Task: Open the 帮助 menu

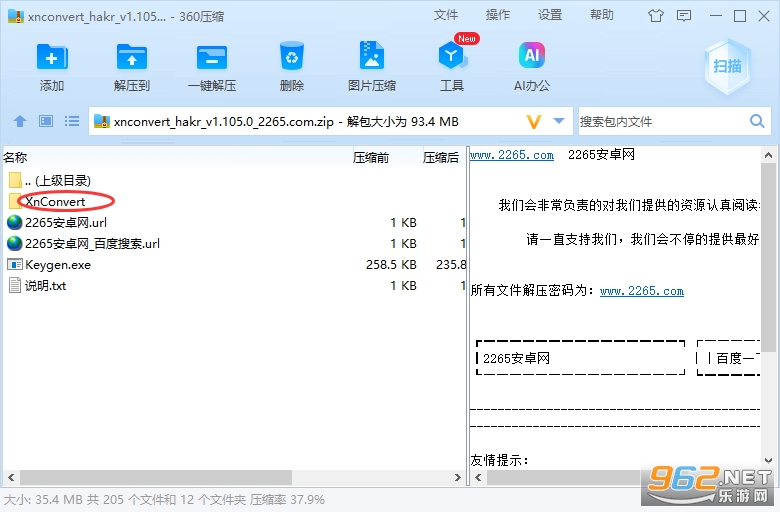Action: [x=601, y=15]
